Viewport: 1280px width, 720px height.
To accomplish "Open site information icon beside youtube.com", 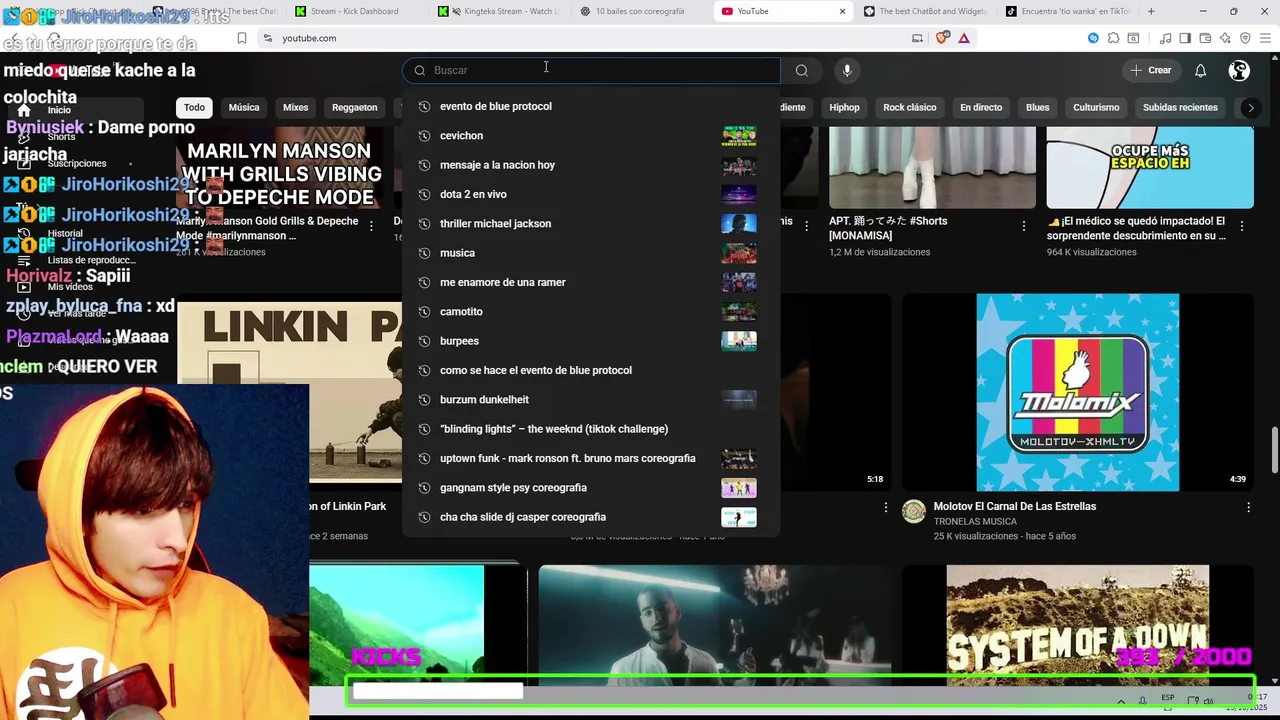I will (267, 38).
